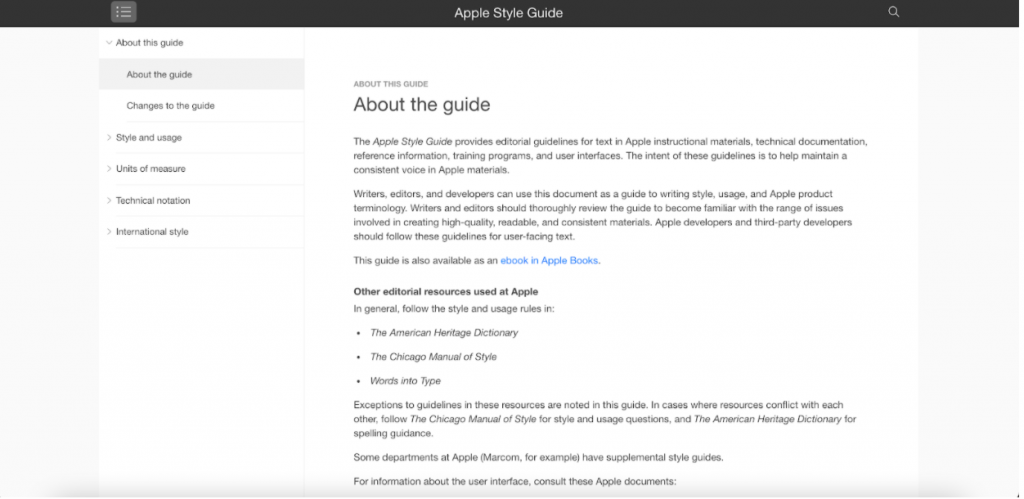Open search with the magnifier icon
Image resolution: width=1024 pixels, height=499 pixels.
point(893,12)
